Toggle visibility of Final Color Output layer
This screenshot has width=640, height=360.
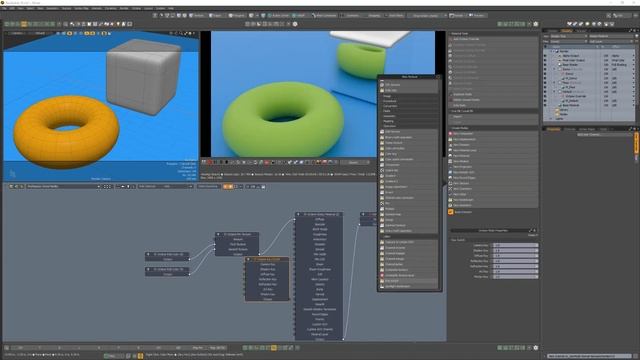tap(545, 60)
